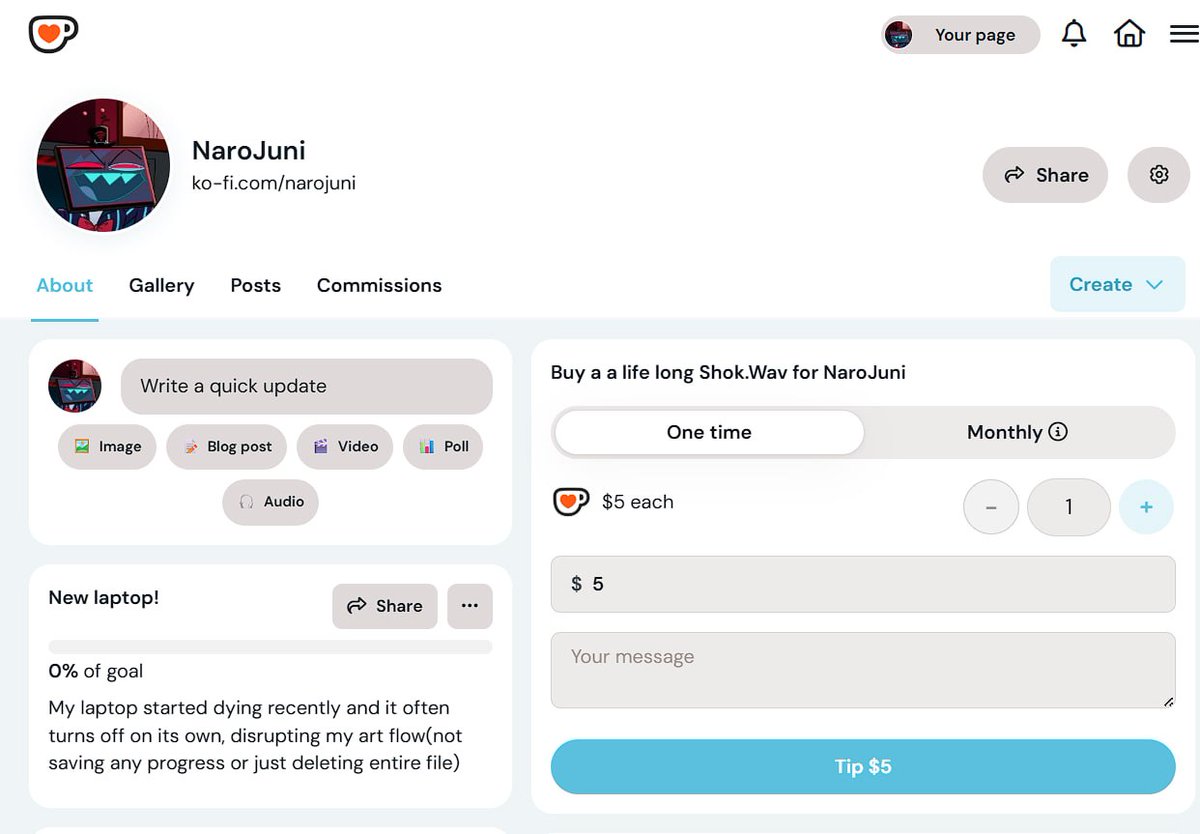Click the Write a quick update field
This screenshot has height=834, width=1200.
coord(307,386)
